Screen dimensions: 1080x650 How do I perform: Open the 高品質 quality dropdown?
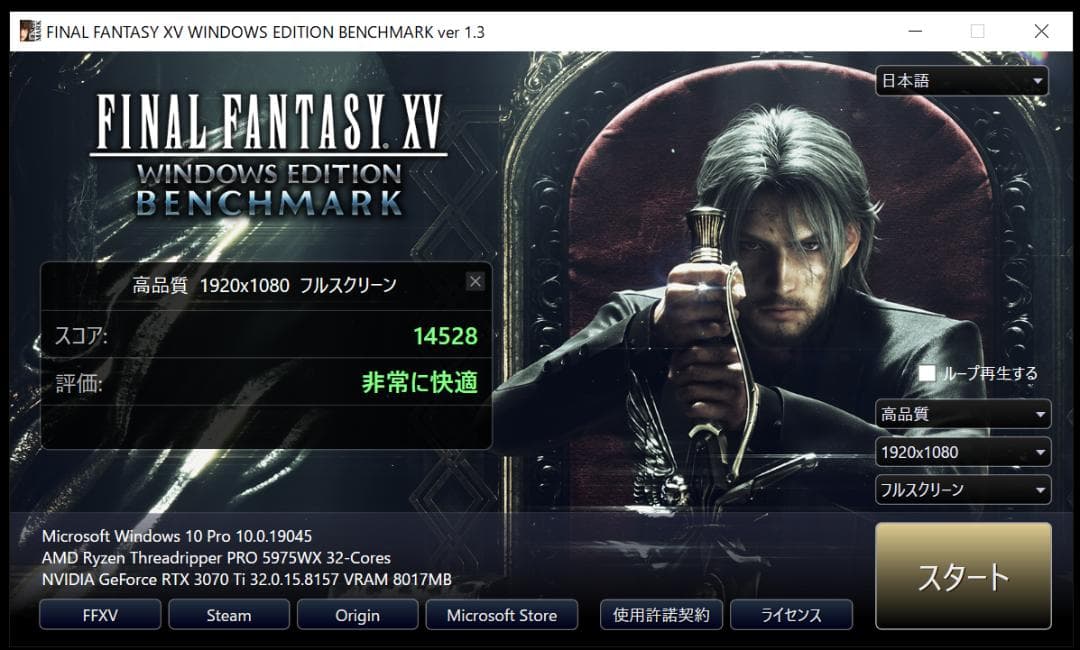[963, 414]
